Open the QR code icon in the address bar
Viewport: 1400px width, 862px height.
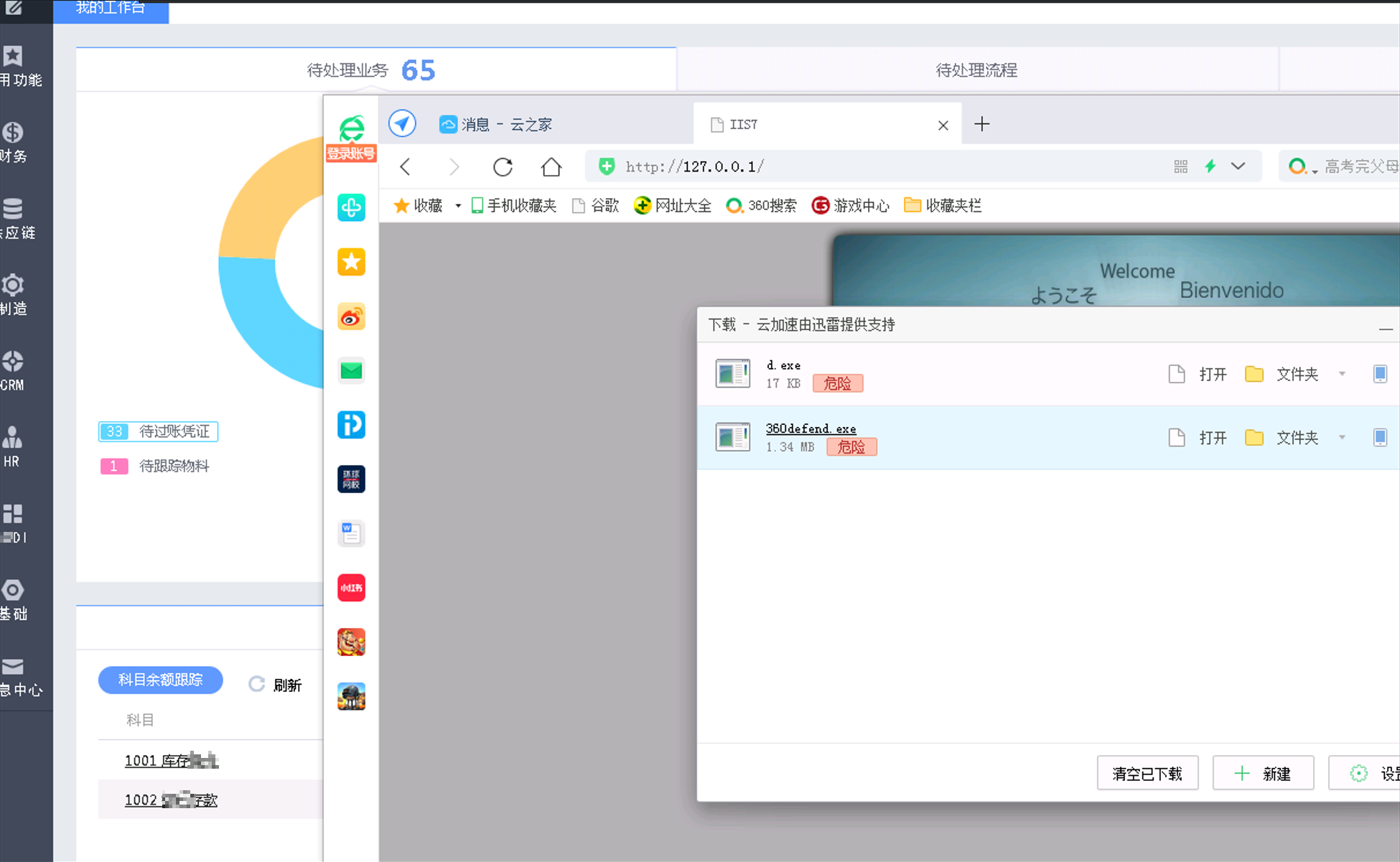(1181, 167)
